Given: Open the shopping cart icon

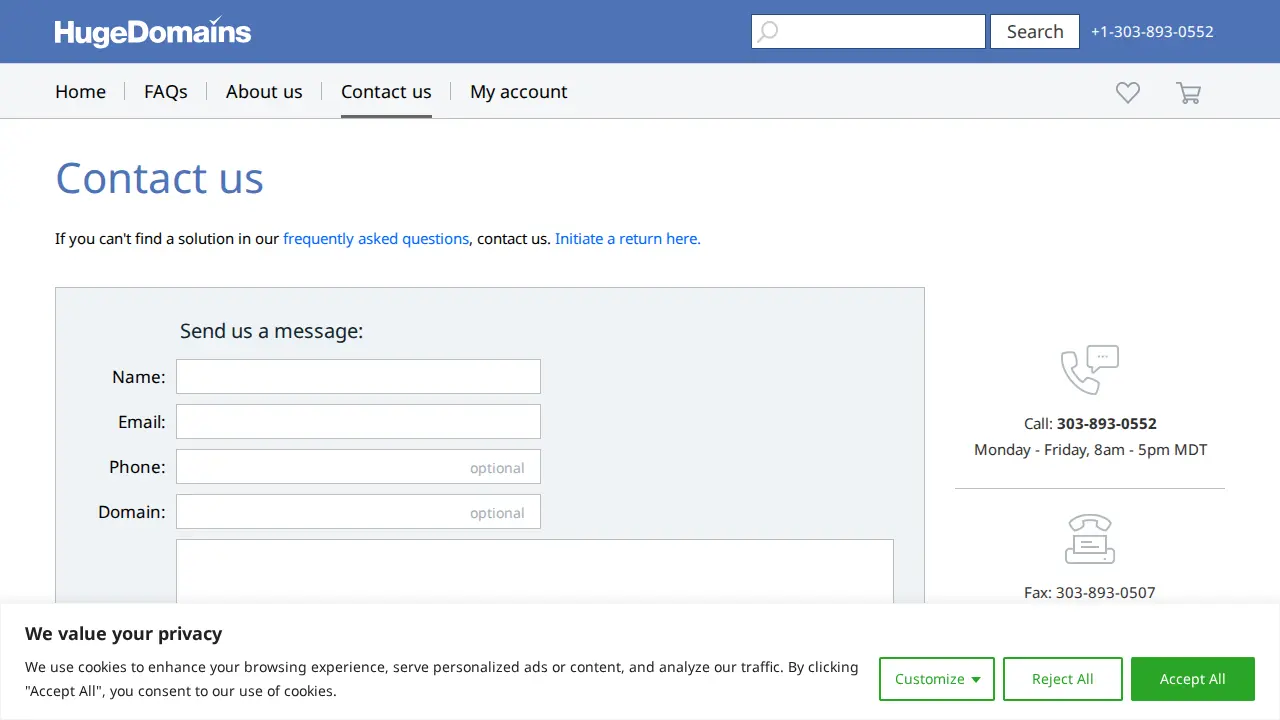Looking at the screenshot, I should [1188, 93].
